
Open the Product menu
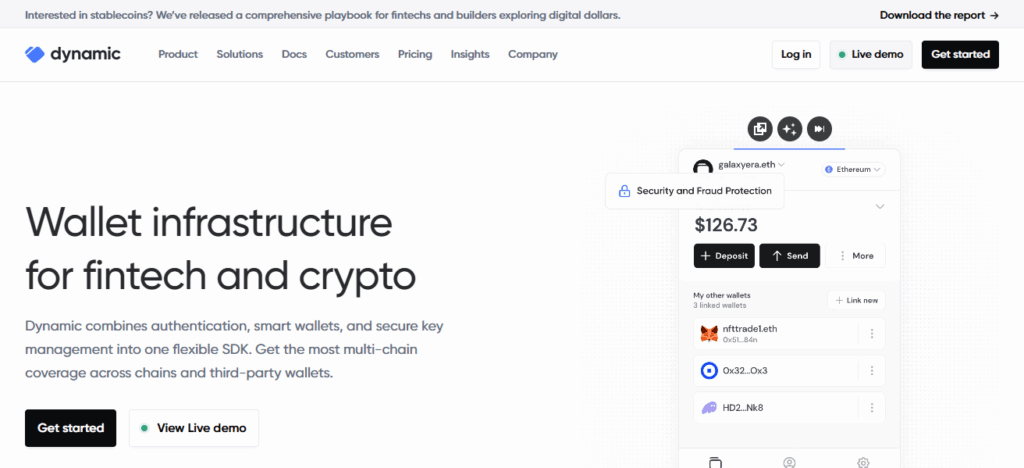pos(178,54)
